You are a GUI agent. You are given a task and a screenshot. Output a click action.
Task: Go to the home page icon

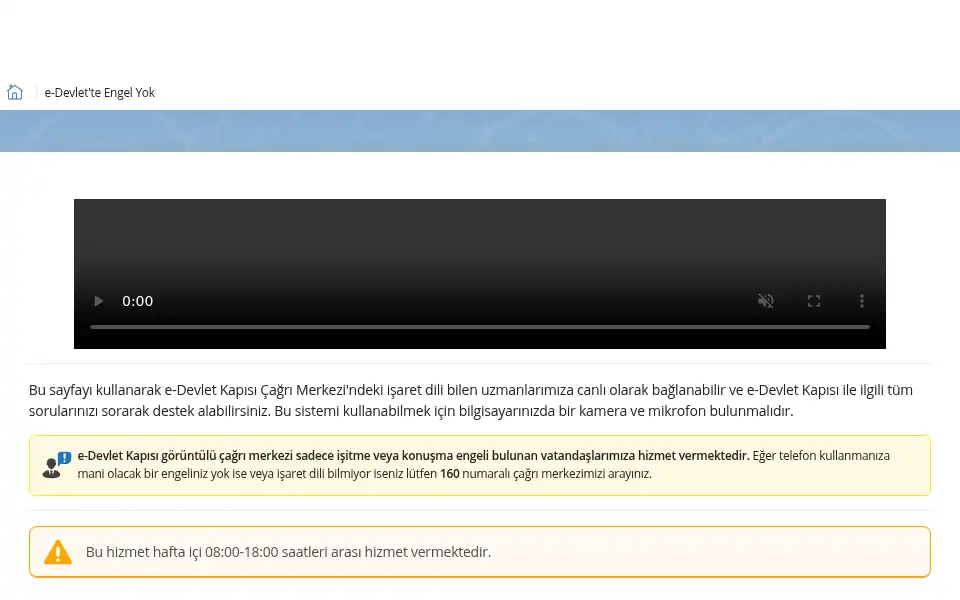15,92
